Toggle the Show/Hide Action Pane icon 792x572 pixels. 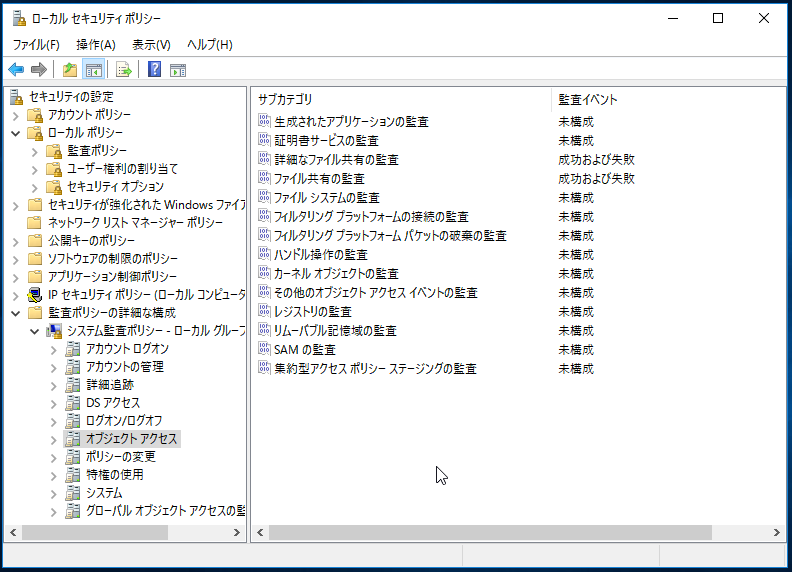178,70
